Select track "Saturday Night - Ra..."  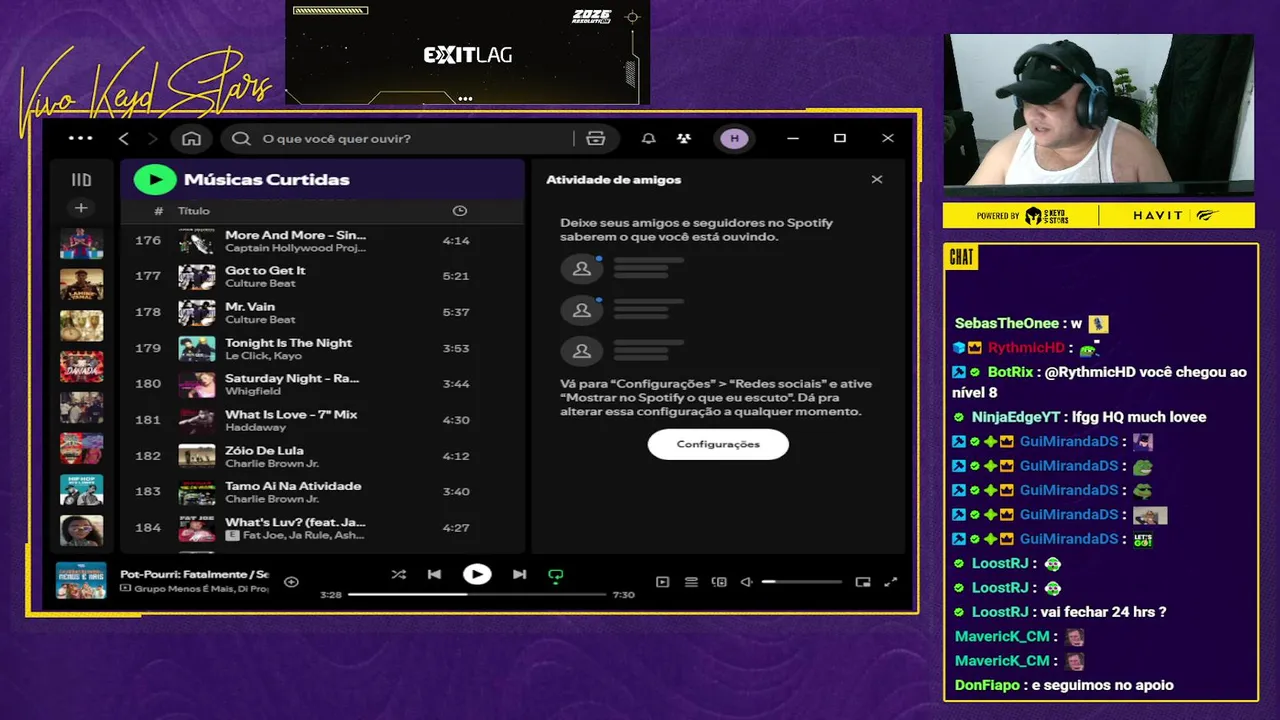[292, 378]
